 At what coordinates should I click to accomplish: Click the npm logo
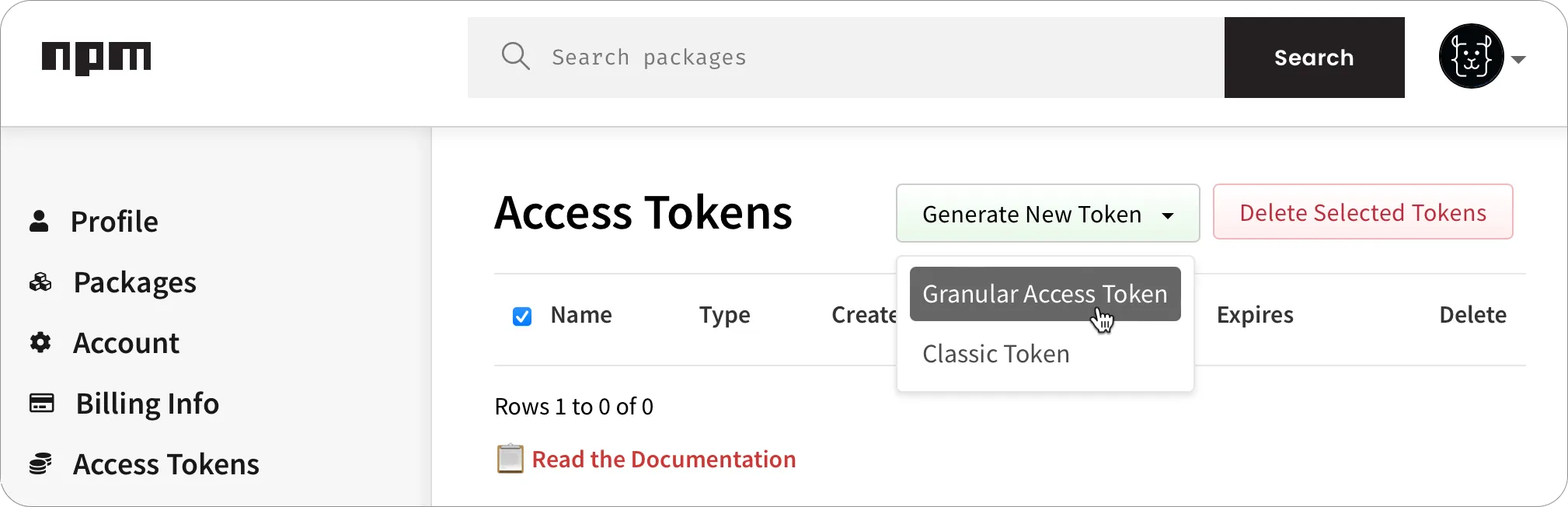coord(96,56)
